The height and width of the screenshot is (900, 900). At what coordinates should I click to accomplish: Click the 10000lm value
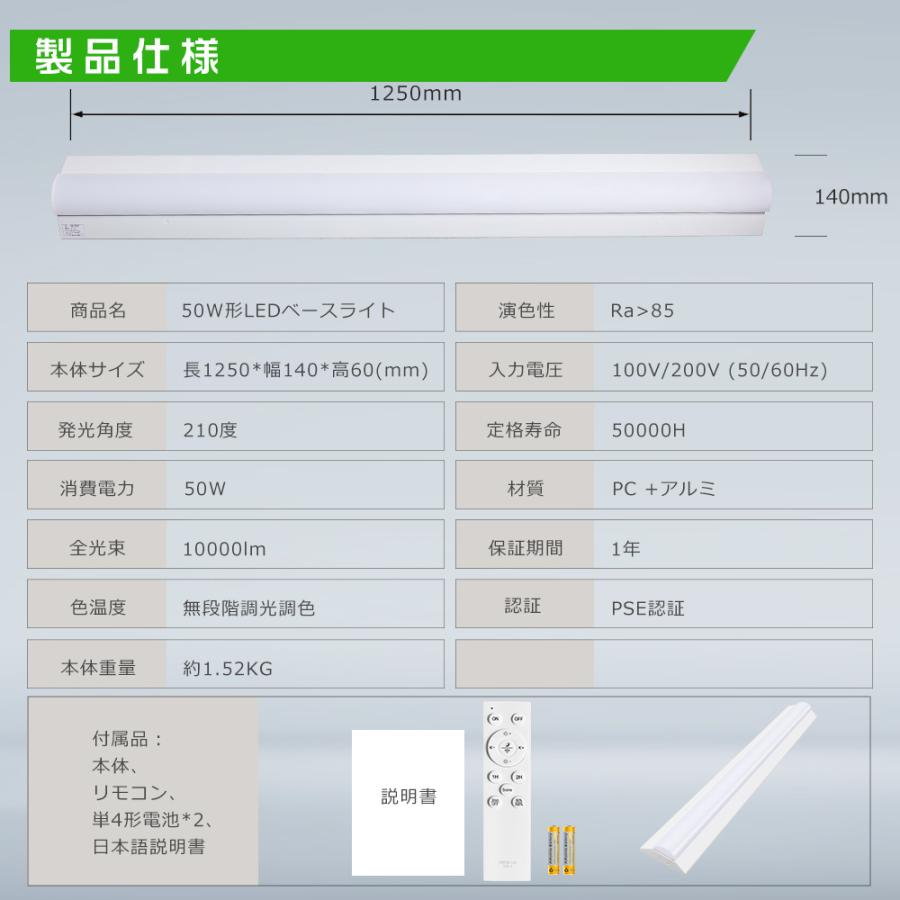[224, 549]
